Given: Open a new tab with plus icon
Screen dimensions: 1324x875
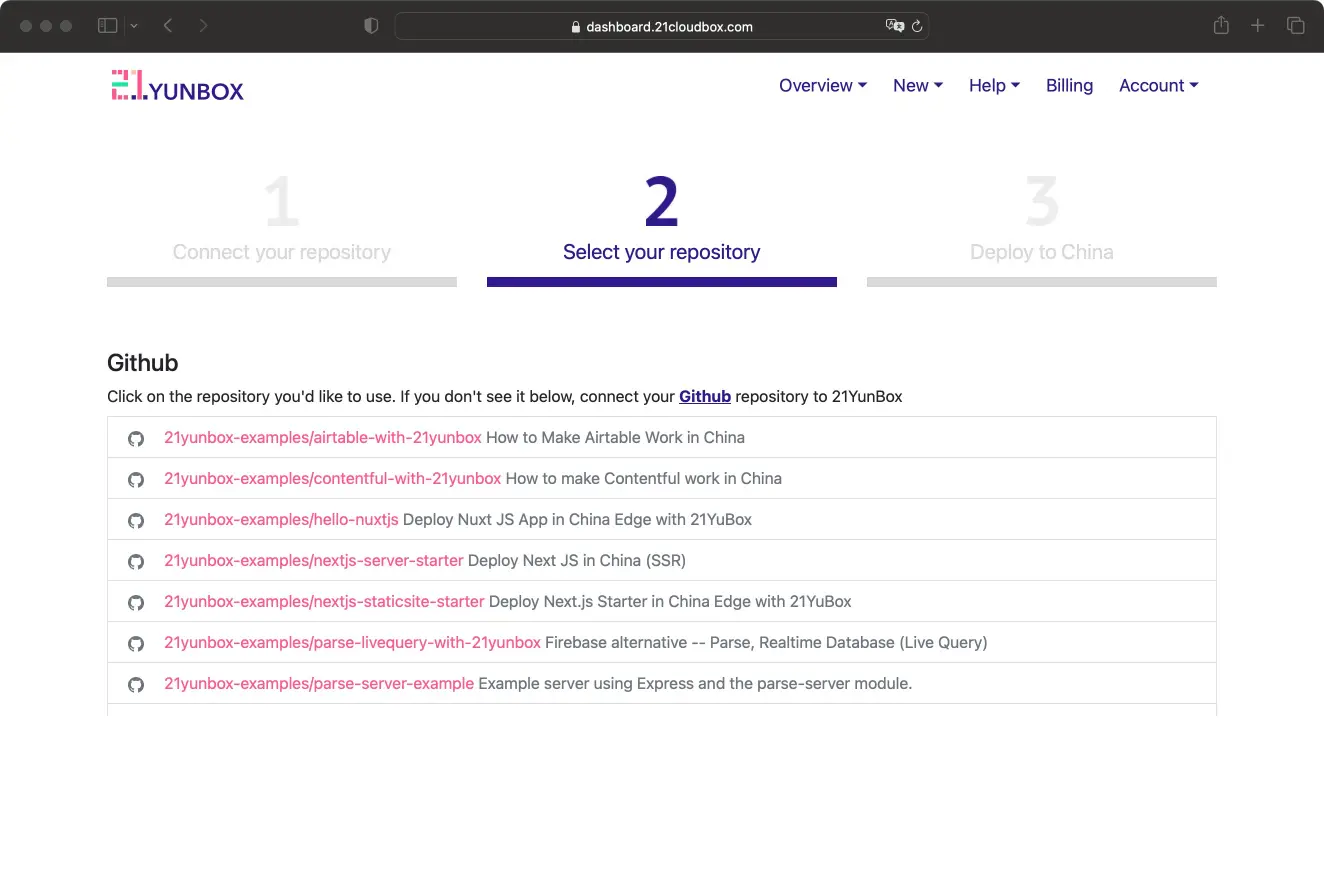Looking at the screenshot, I should pos(1258,26).
